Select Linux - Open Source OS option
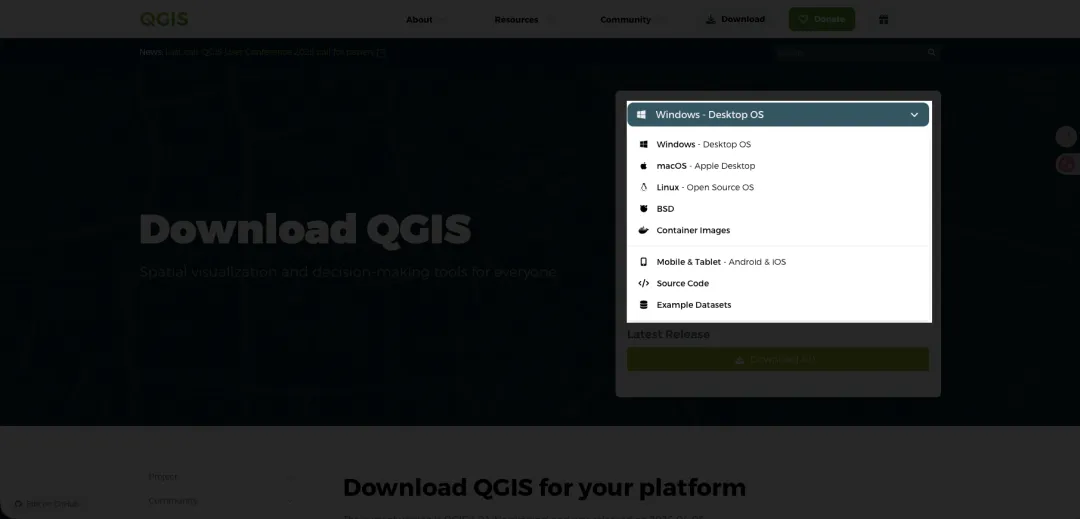 coord(779,187)
